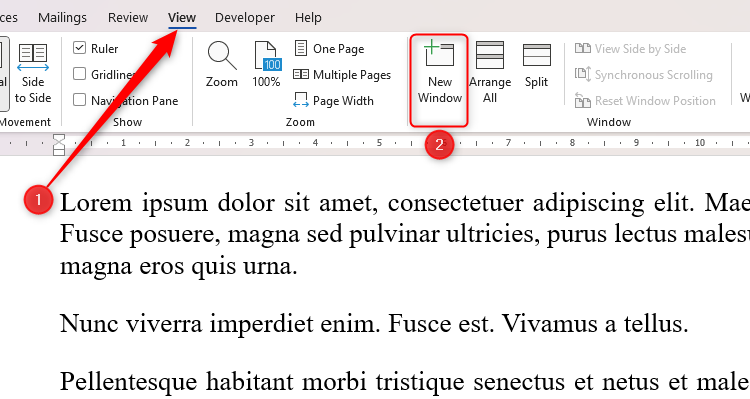
Task: Arrange All open windows
Action: 490,72
